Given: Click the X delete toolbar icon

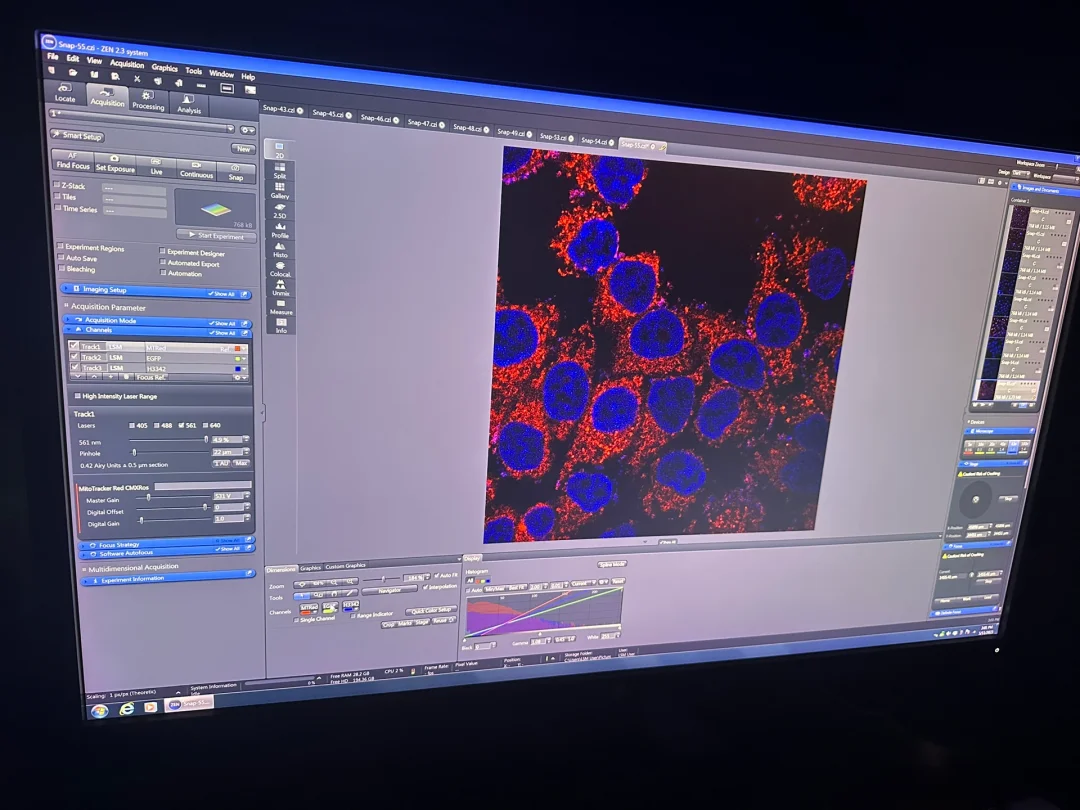Looking at the screenshot, I should (137, 79).
